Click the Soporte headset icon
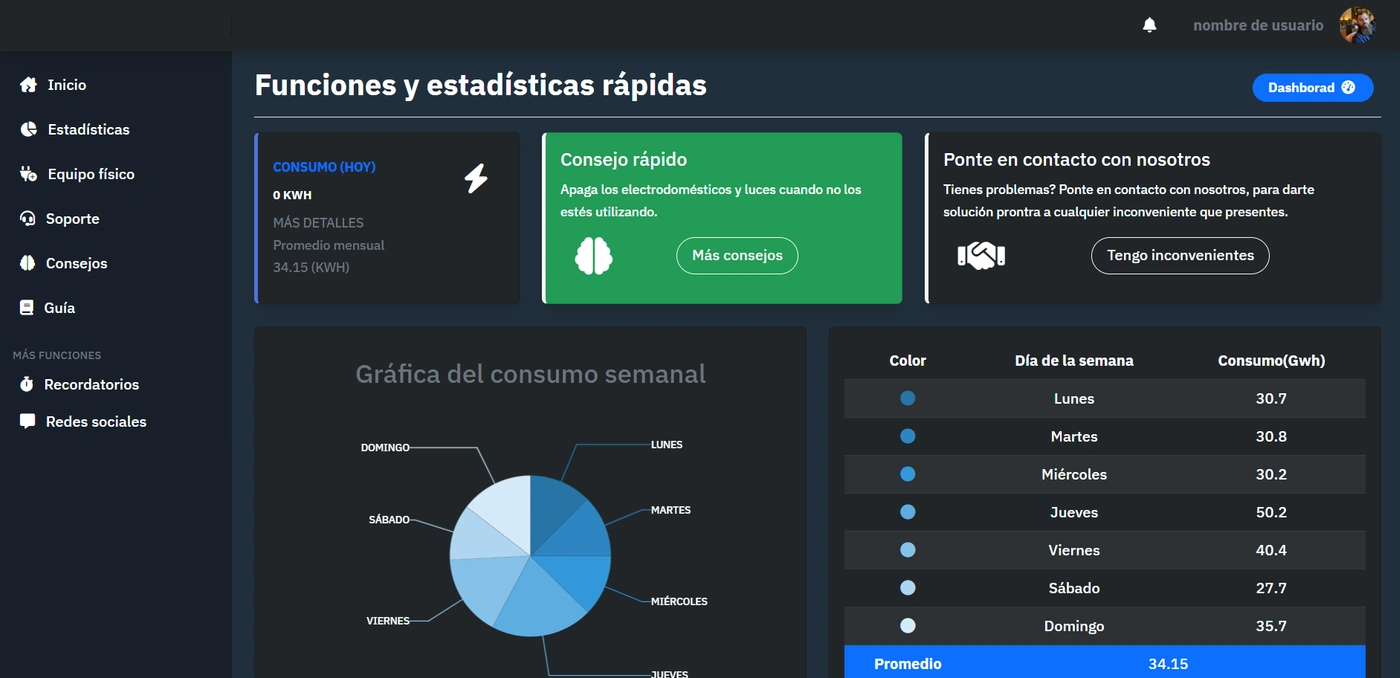Viewport: 1400px width, 678px height. [x=29, y=218]
